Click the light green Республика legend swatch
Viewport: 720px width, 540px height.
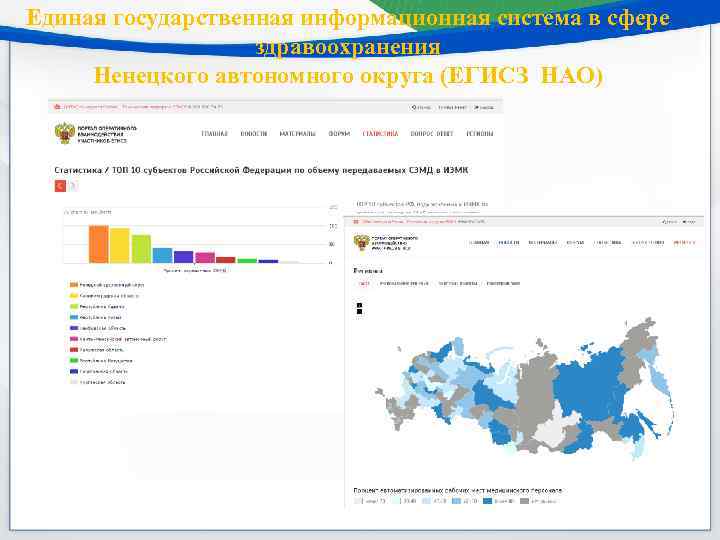[x=73, y=306]
